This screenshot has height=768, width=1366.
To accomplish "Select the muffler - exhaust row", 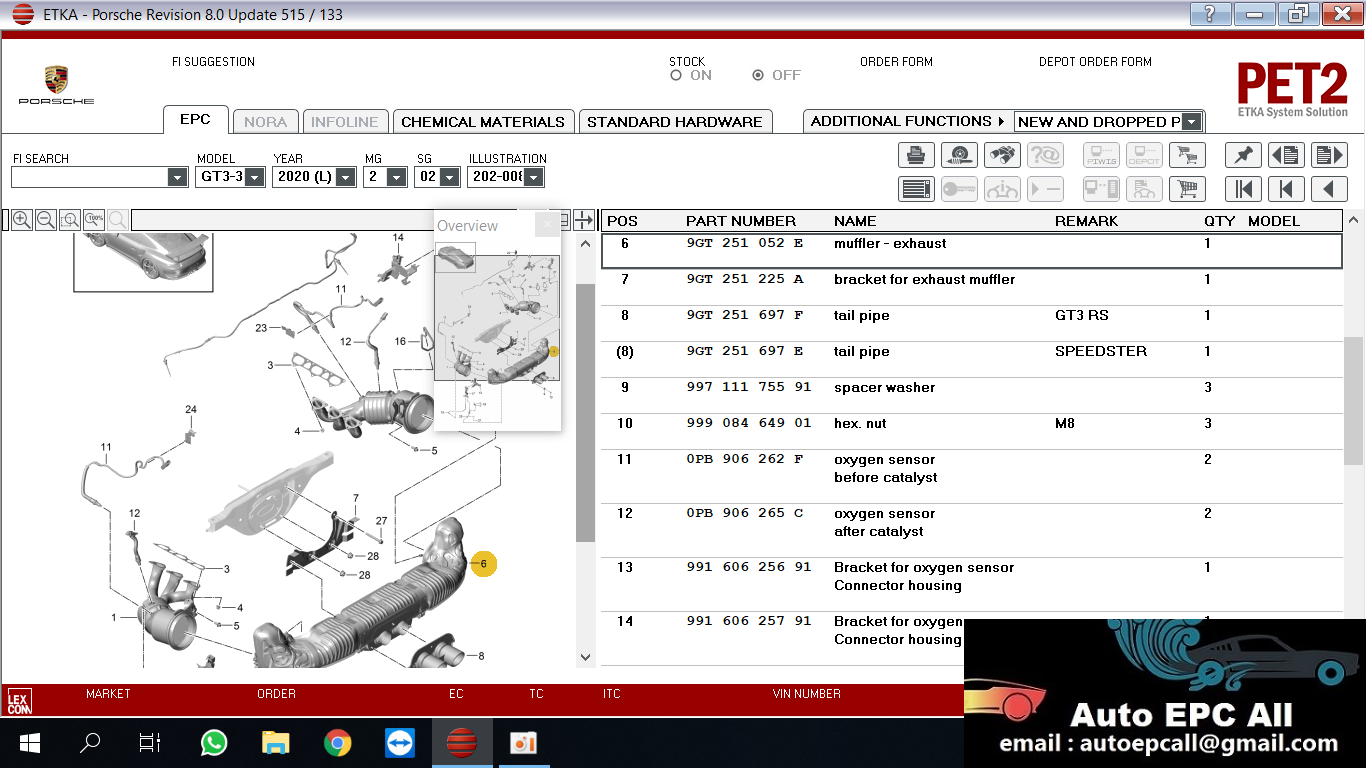I will coord(971,251).
